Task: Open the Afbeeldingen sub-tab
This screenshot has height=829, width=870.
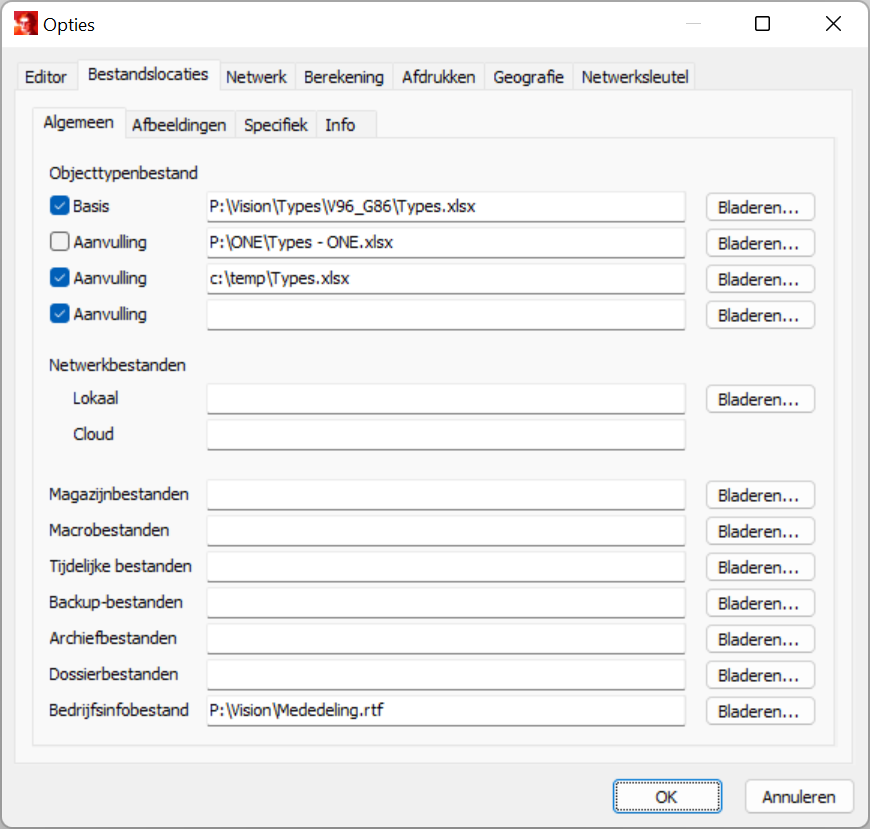Action: (x=180, y=125)
